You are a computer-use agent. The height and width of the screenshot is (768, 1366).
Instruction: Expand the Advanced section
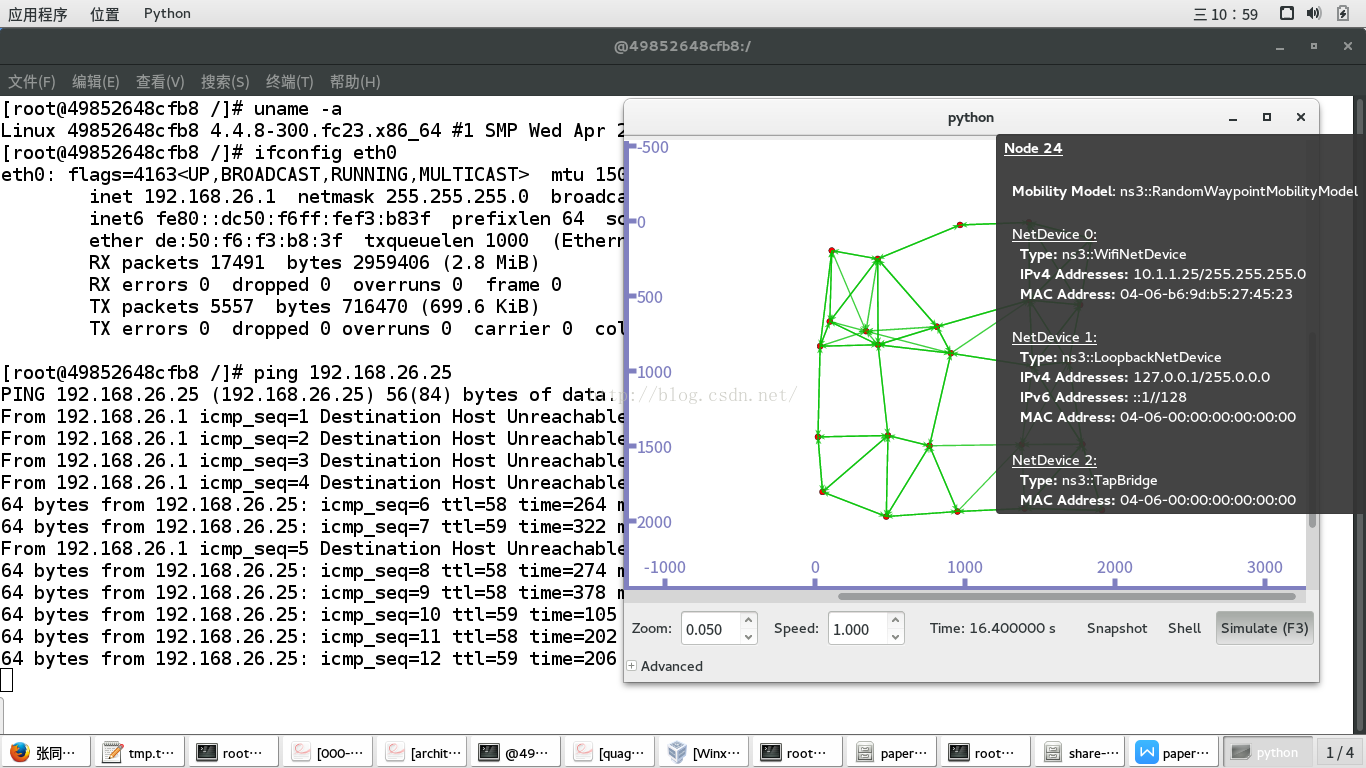pos(665,666)
